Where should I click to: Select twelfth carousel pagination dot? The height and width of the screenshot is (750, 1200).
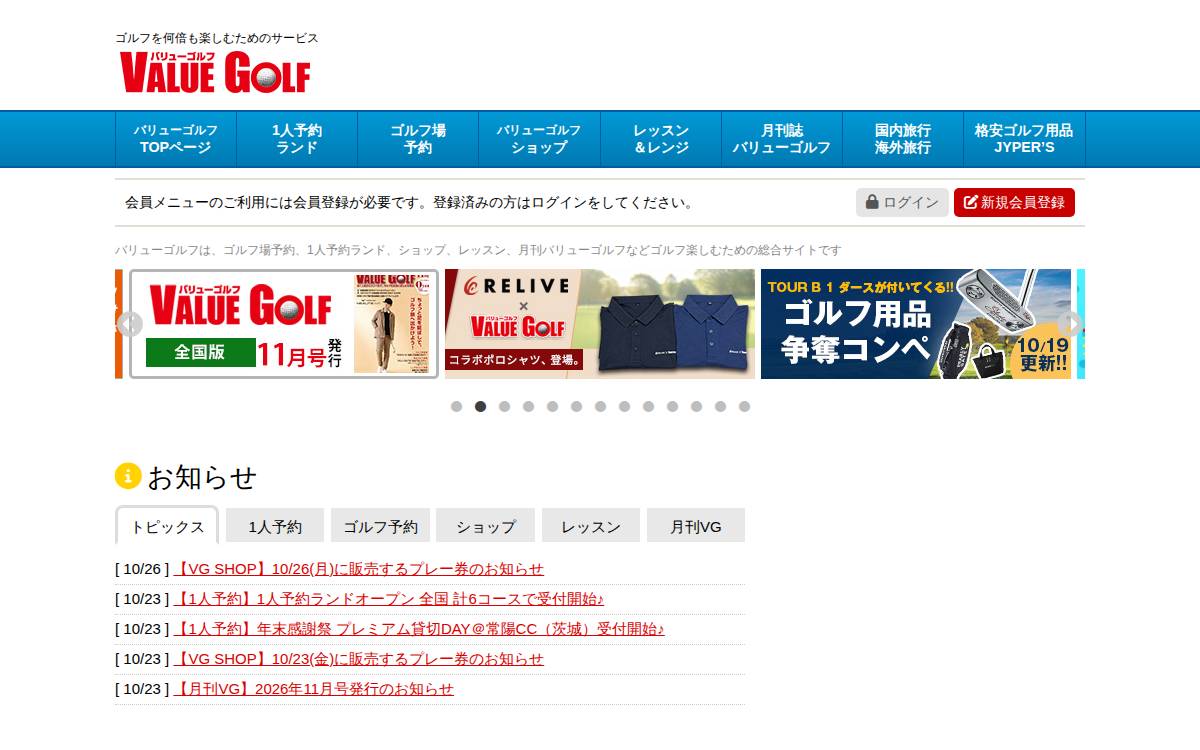pyautogui.click(x=720, y=406)
